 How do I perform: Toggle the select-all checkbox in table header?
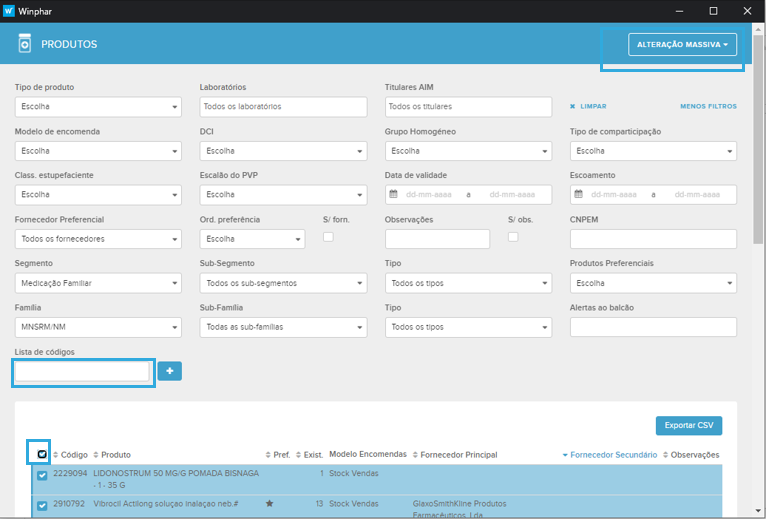(41, 455)
